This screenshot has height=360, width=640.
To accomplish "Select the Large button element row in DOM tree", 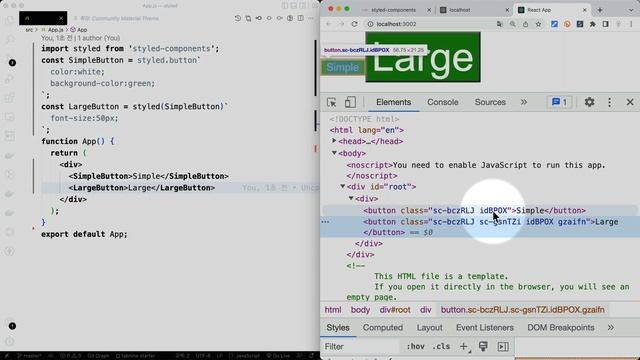I will click(480, 227).
